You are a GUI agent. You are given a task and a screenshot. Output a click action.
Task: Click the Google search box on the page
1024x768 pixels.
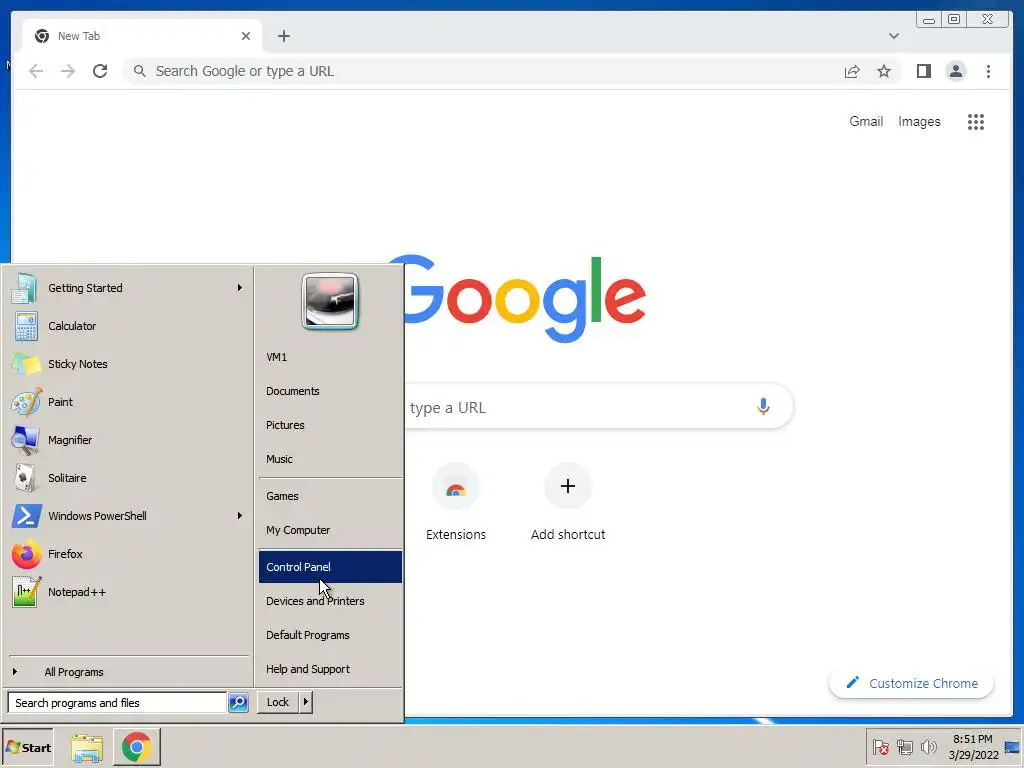[598, 407]
